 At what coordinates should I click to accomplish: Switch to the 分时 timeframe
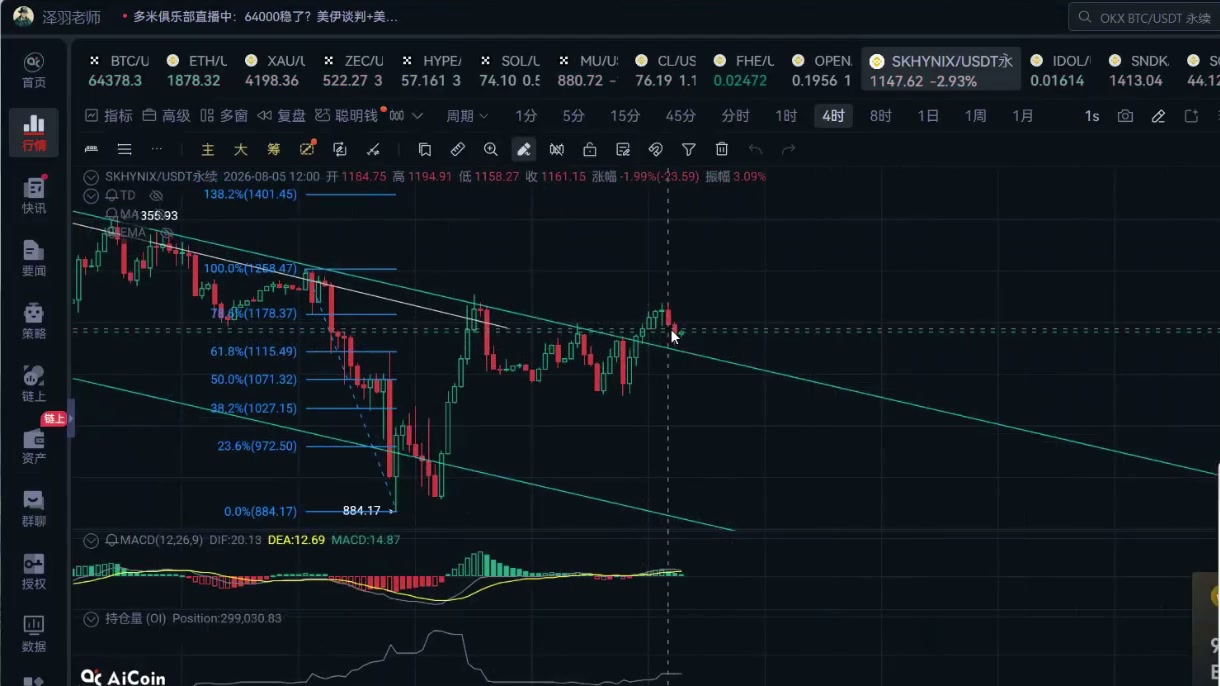point(735,116)
